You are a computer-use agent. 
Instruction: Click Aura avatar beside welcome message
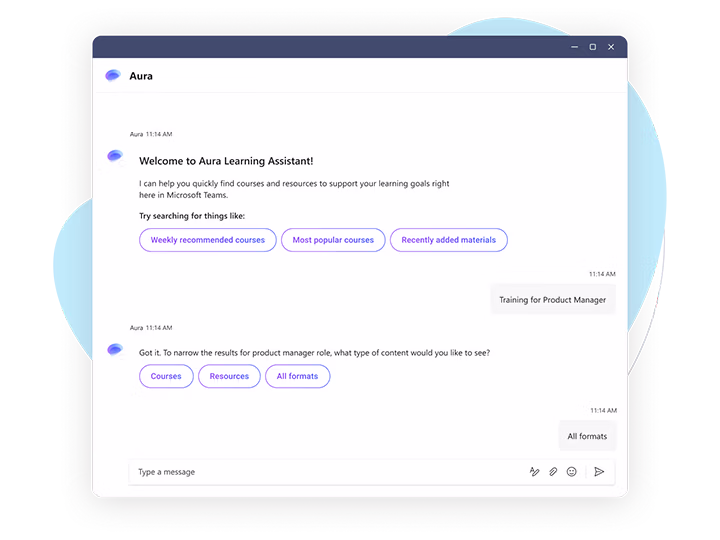coord(115,156)
